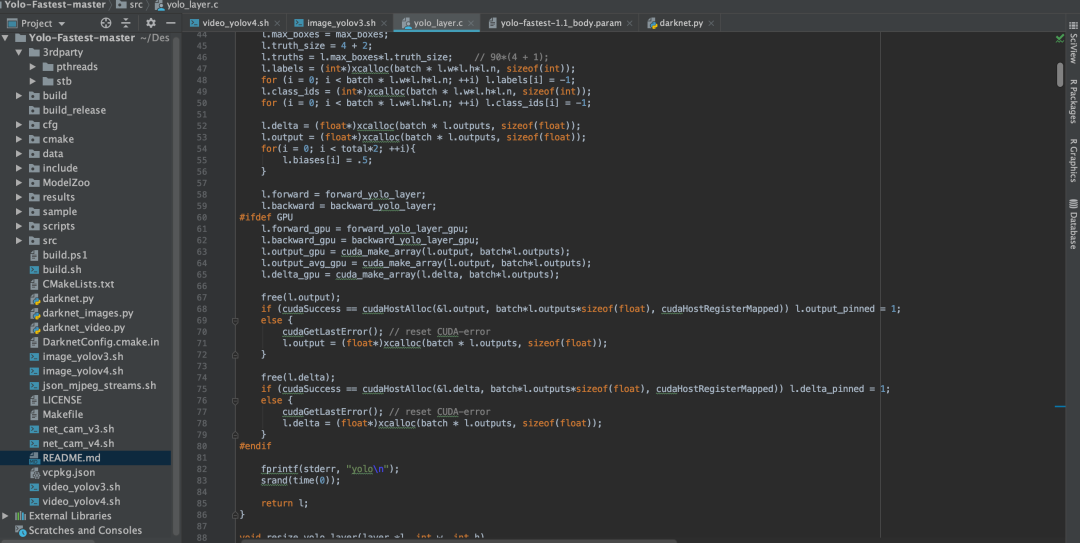Switch to image_yolov3.sh tab
Screen dimensions: 1080x543
(x=341, y=23)
